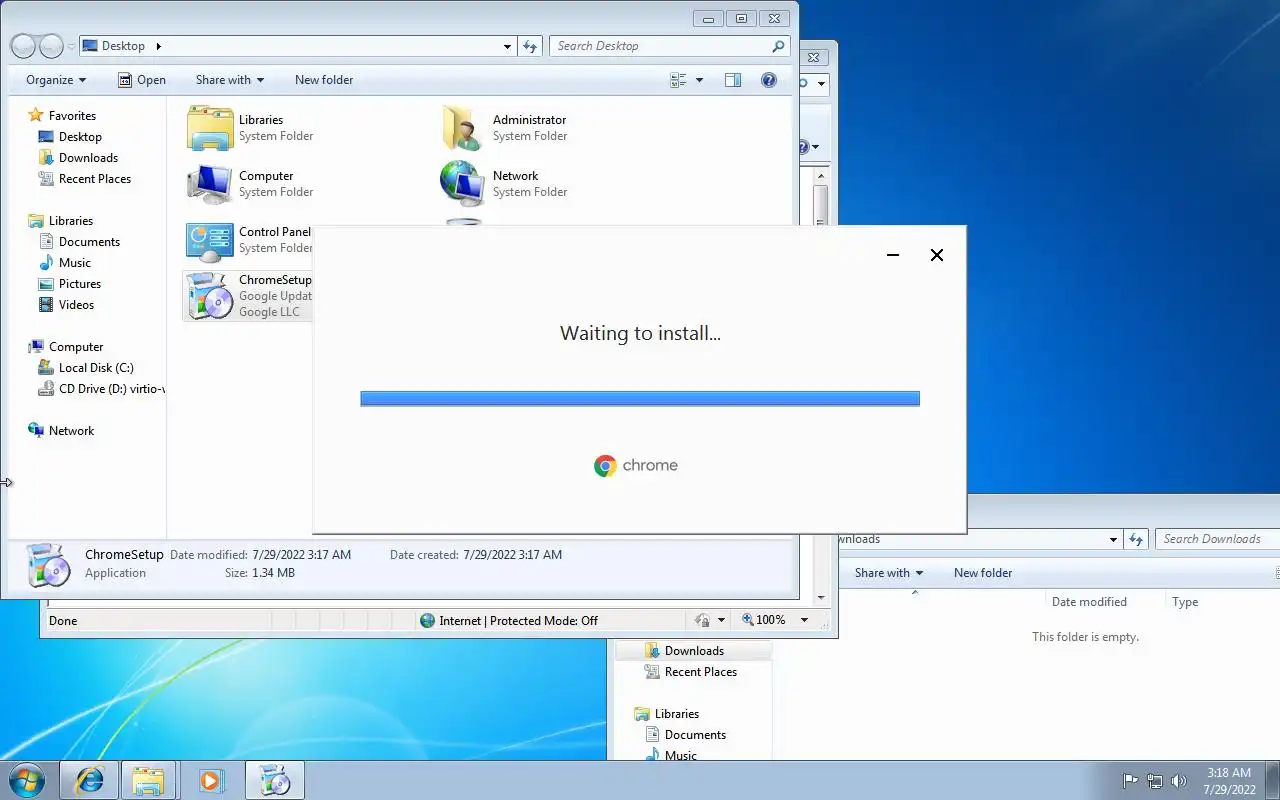Open the Share with dropdown in Desktop window
This screenshot has height=800, width=1280.
click(x=230, y=80)
